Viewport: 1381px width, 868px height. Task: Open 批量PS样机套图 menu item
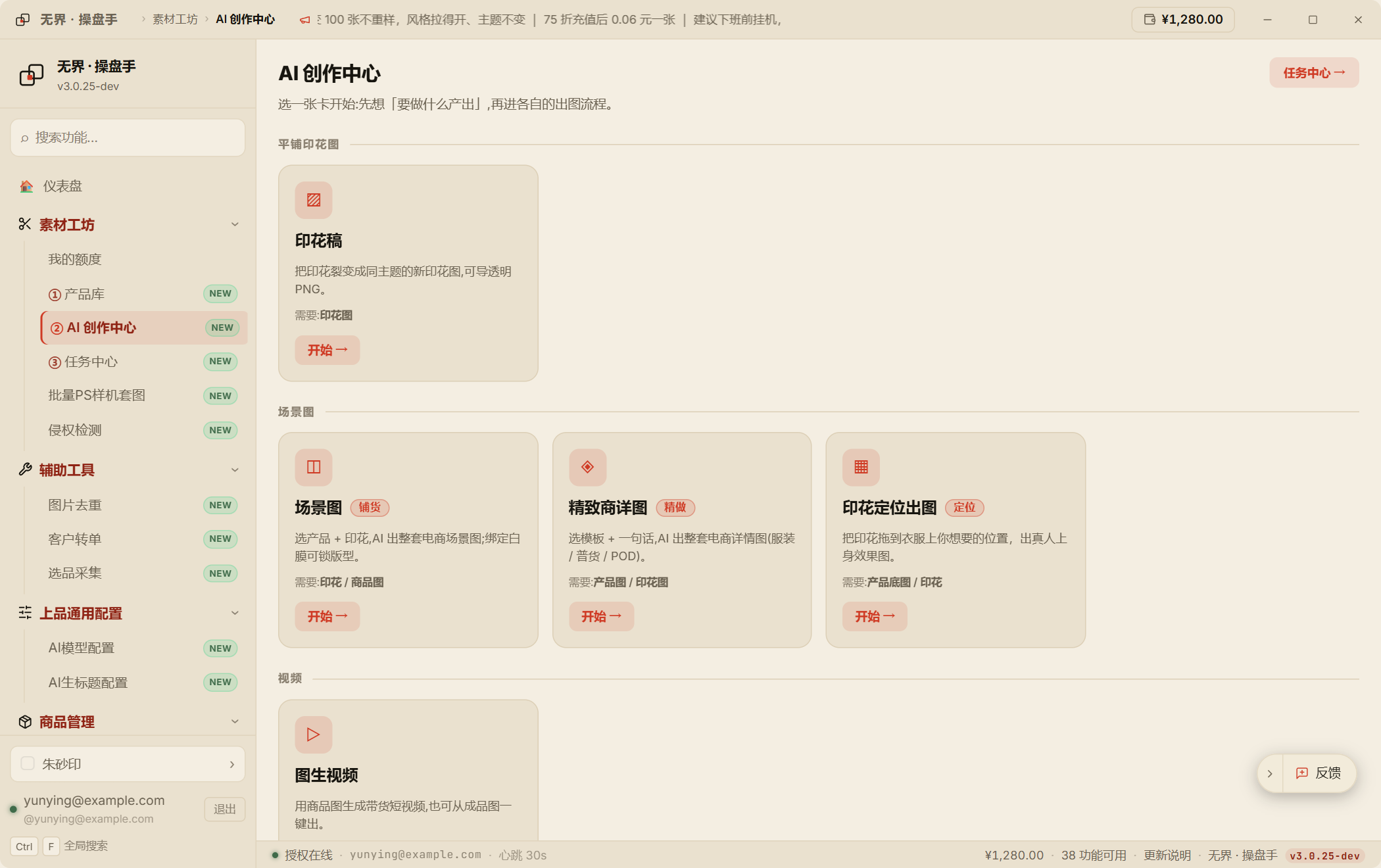(x=143, y=395)
